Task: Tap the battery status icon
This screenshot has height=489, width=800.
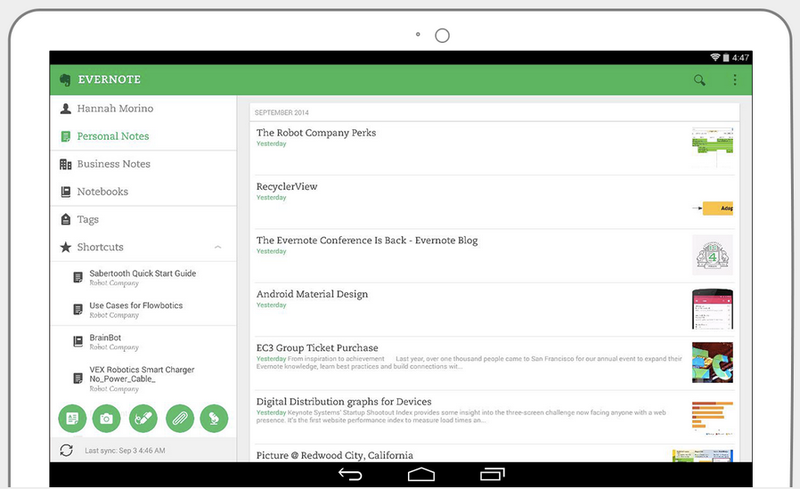Action: click(x=726, y=58)
